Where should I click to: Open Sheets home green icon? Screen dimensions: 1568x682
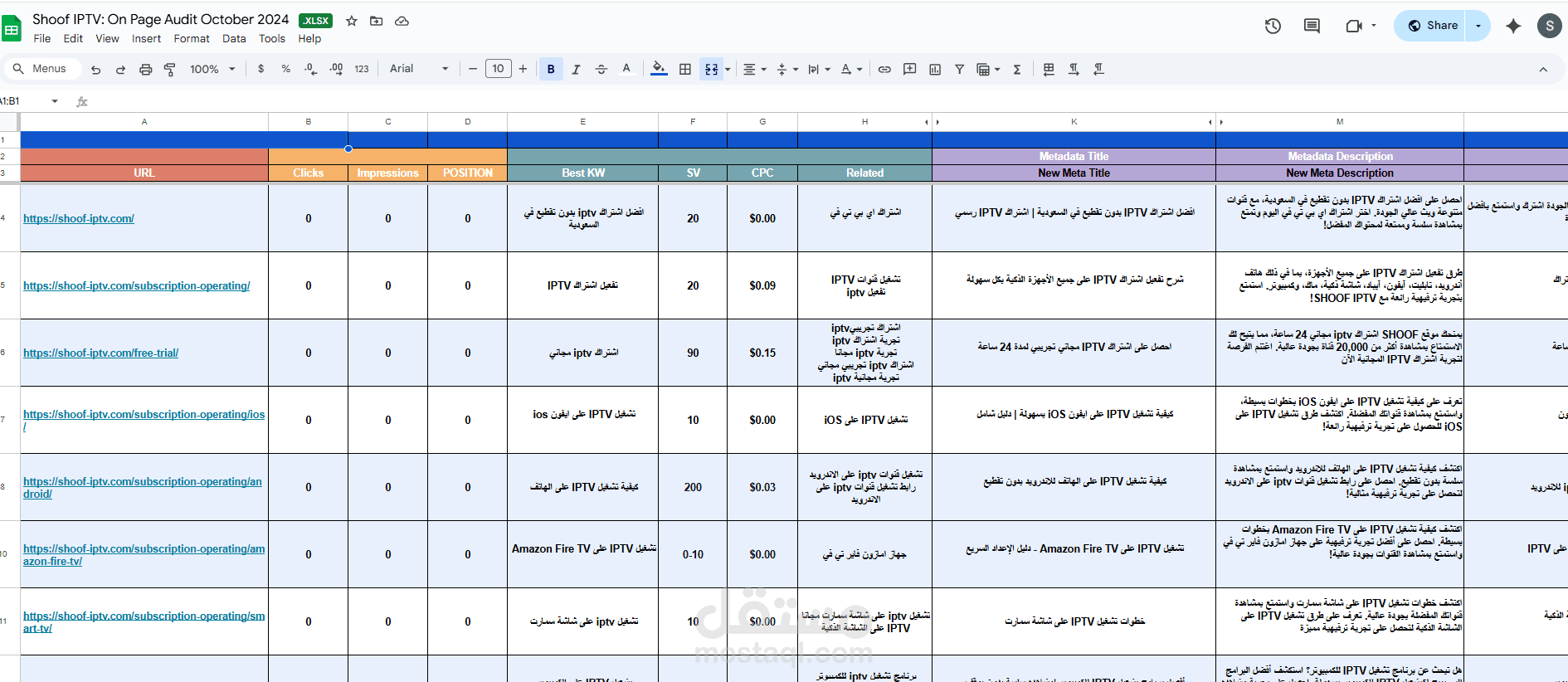12,27
